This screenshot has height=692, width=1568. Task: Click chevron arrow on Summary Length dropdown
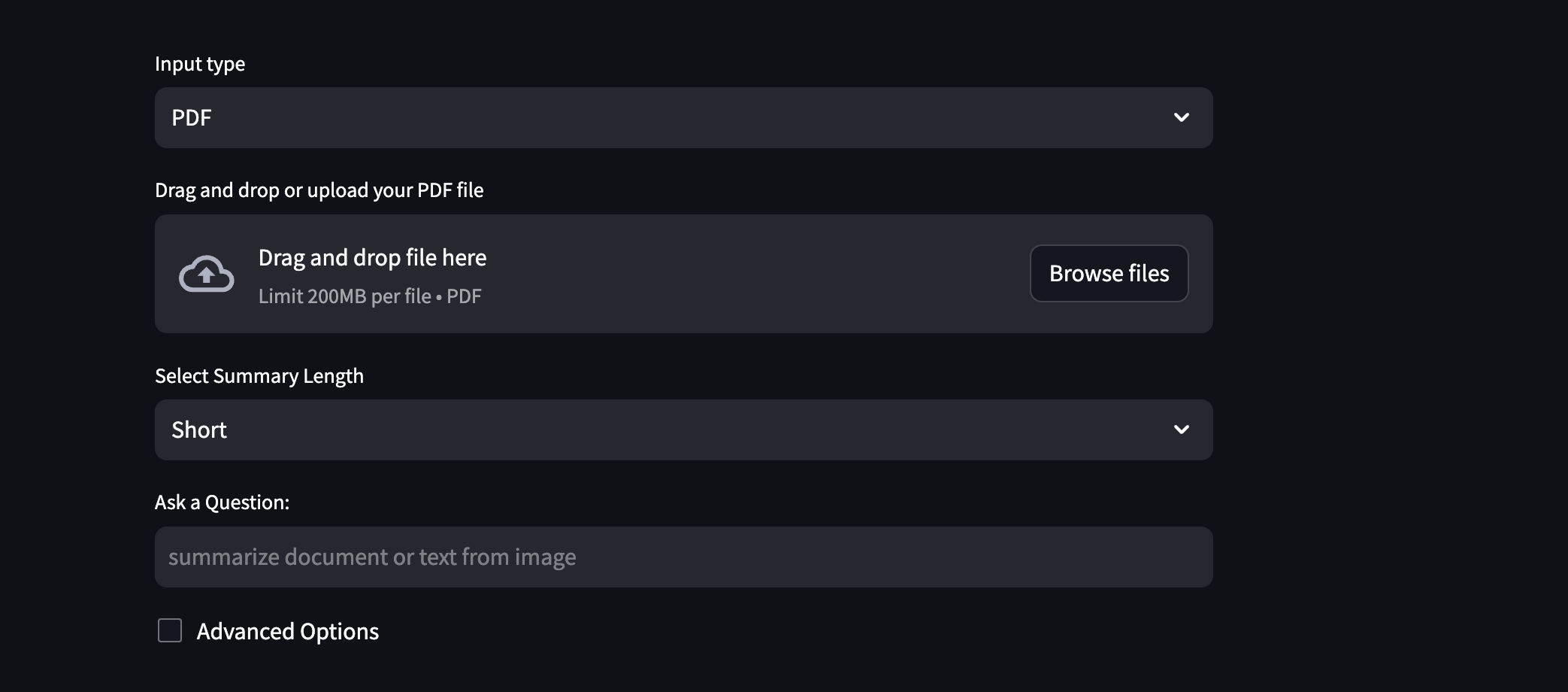pyautogui.click(x=1181, y=429)
